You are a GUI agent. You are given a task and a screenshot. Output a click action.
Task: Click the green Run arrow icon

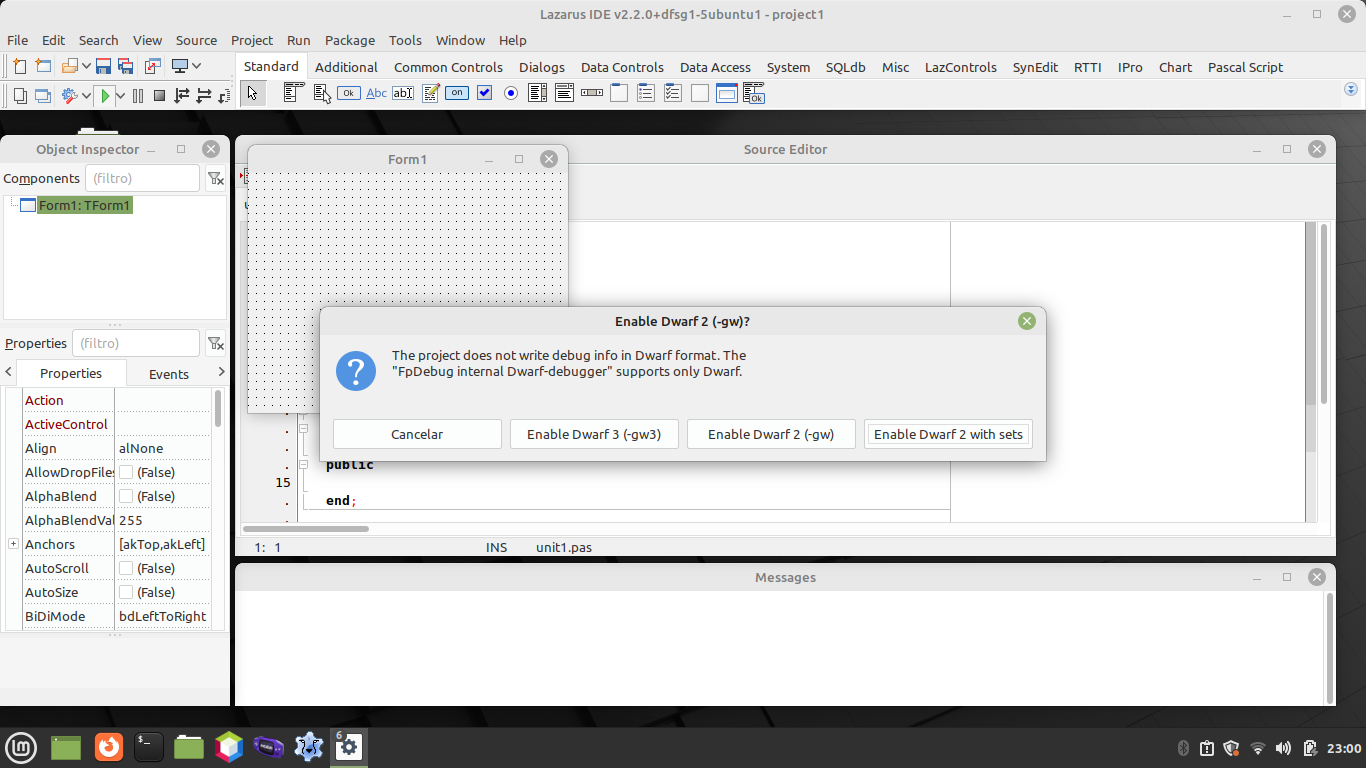(x=105, y=95)
